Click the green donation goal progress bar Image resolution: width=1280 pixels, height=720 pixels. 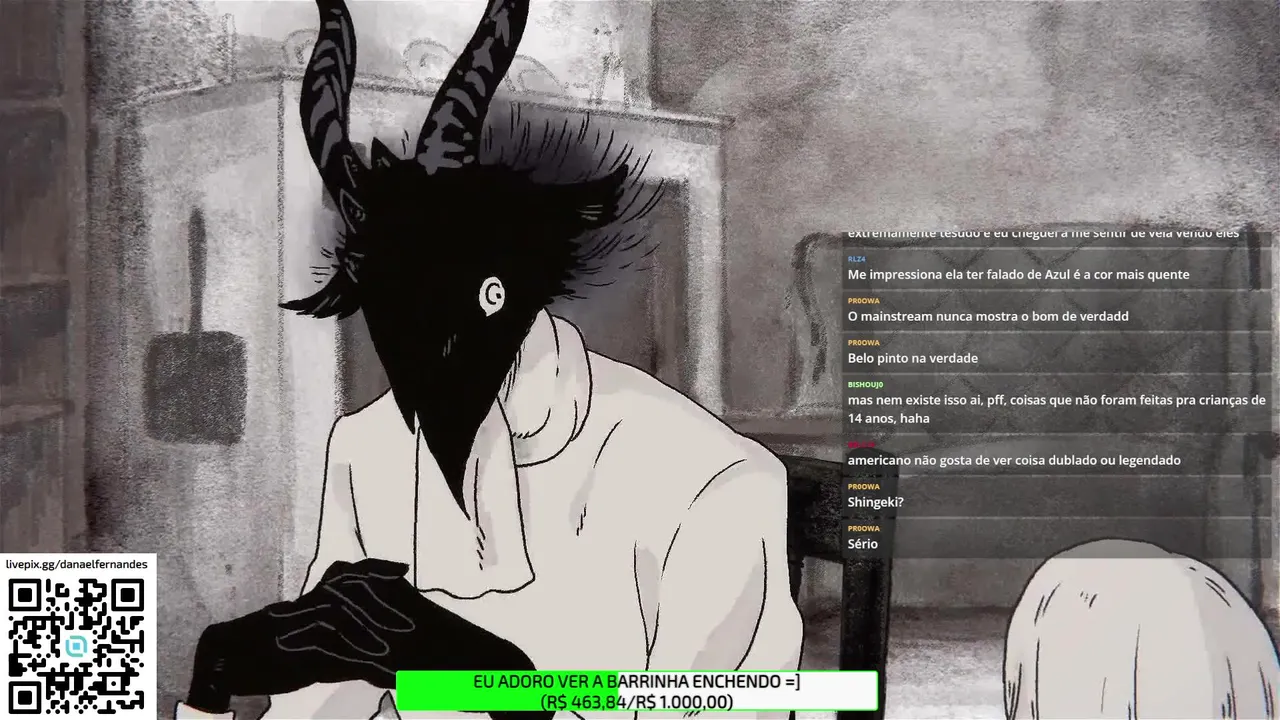pos(637,691)
